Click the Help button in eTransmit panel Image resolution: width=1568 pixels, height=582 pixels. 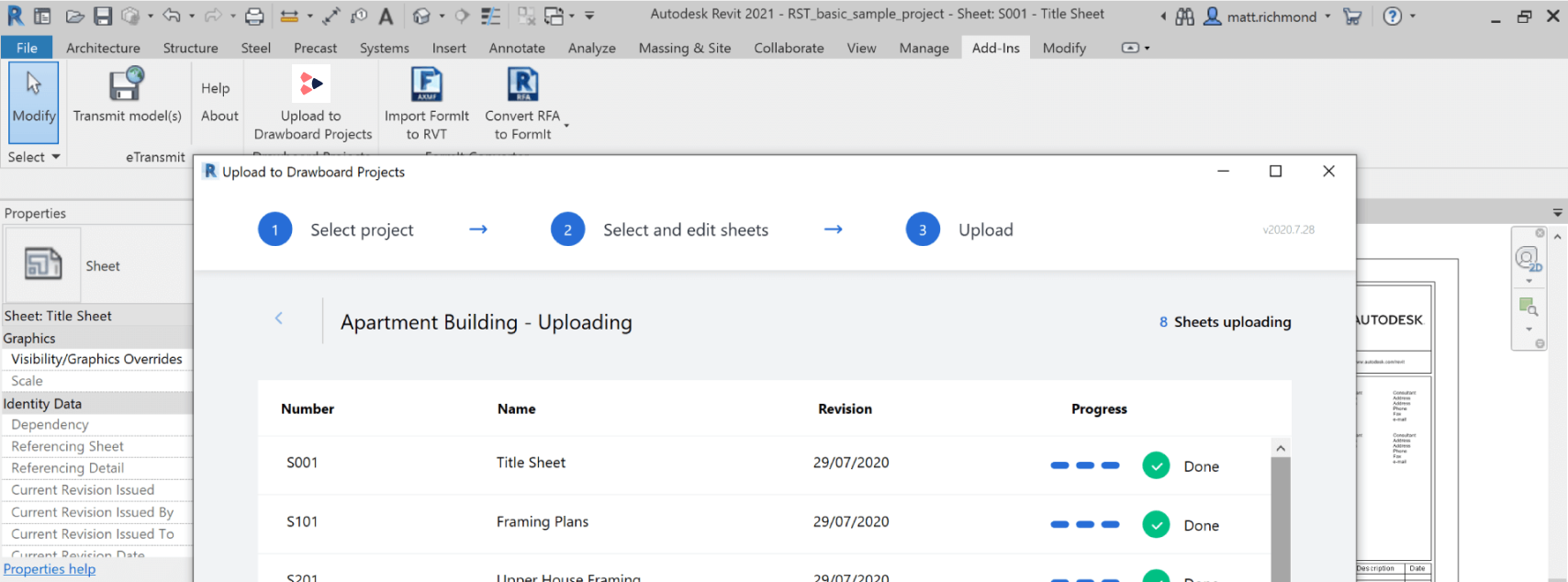216,88
